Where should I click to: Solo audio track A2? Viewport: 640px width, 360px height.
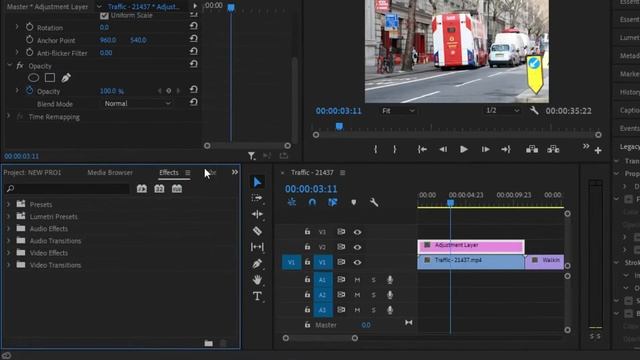point(373,295)
